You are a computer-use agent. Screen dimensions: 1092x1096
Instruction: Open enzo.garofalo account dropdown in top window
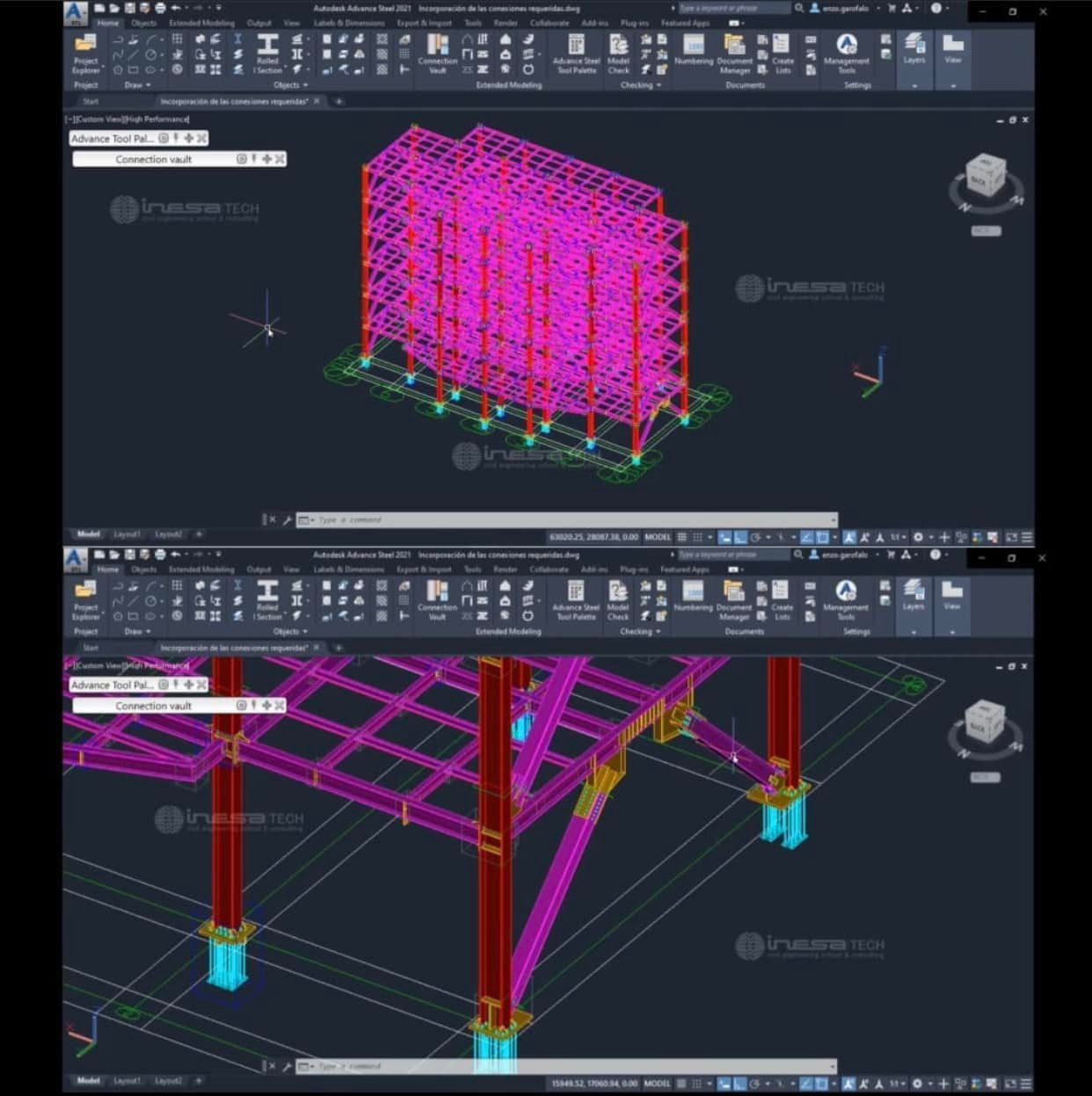pos(846,8)
